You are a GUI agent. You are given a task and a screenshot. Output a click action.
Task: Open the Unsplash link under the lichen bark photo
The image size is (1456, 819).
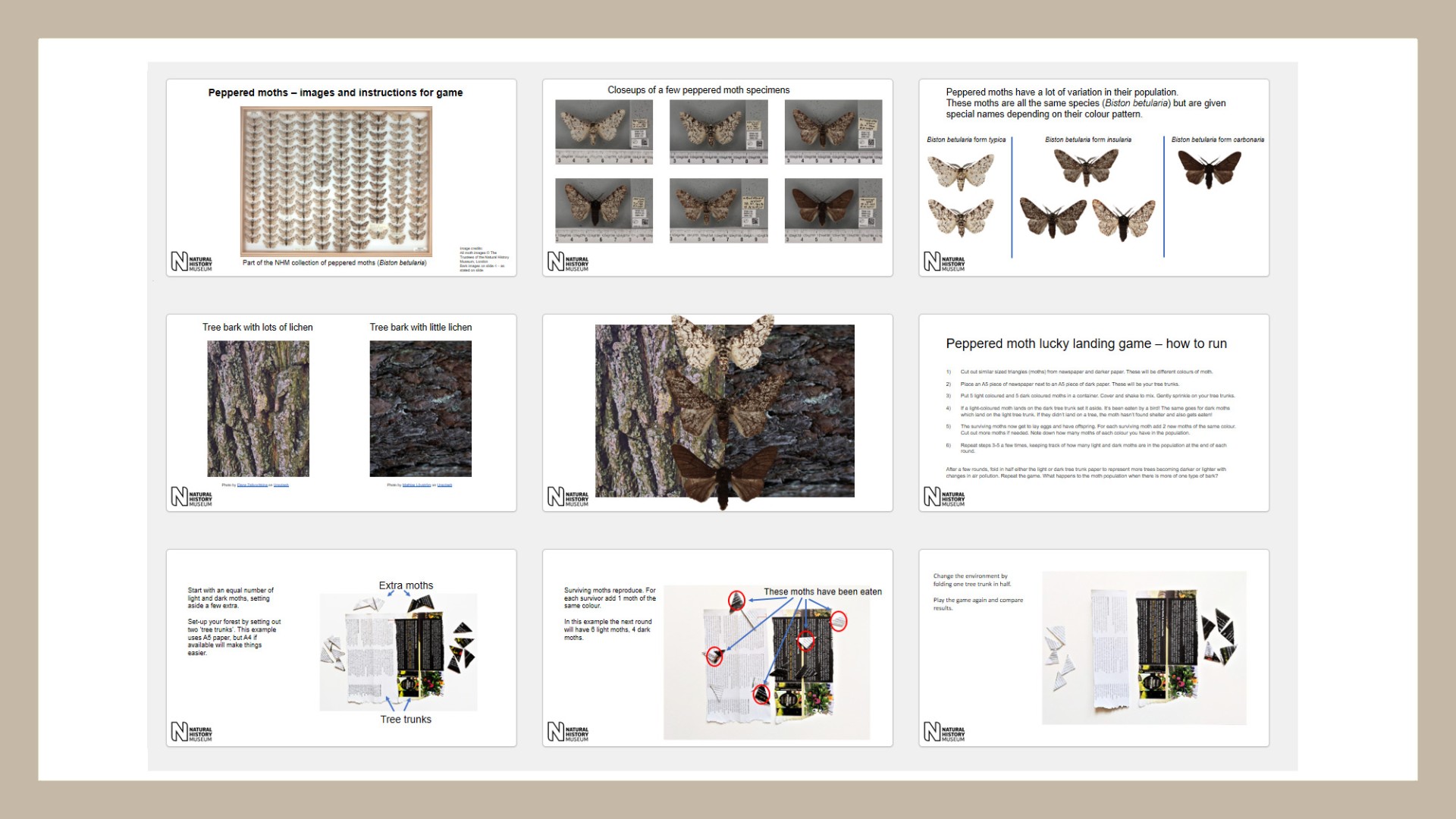click(281, 485)
